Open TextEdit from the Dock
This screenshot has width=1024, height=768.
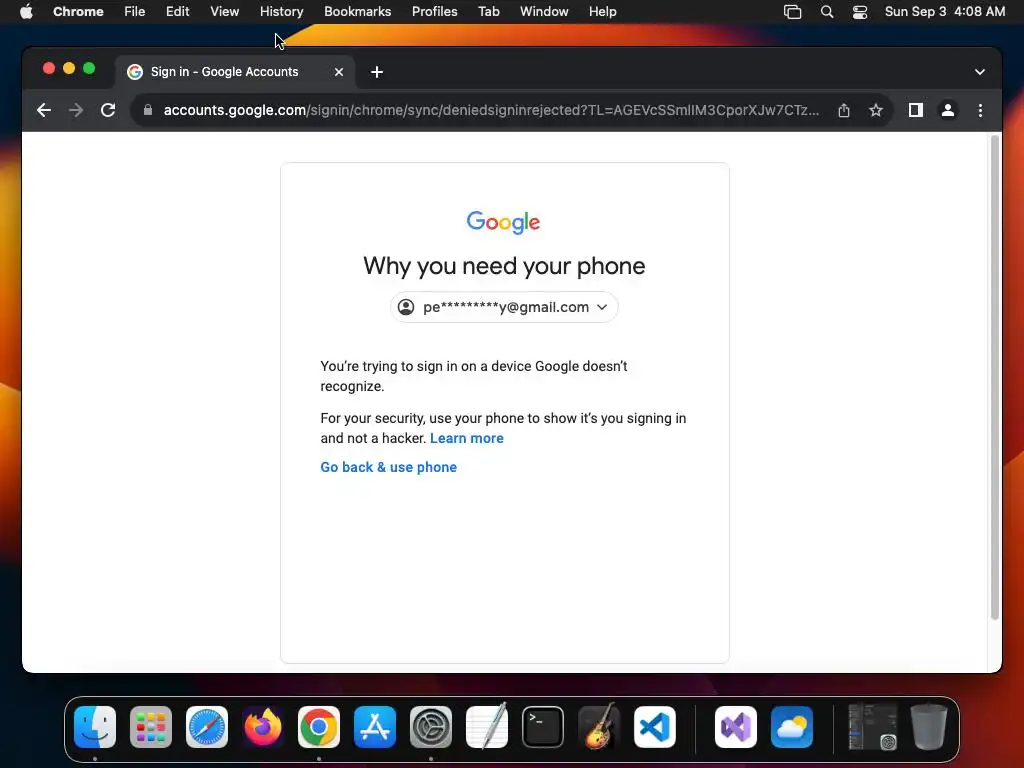(487, 726)
